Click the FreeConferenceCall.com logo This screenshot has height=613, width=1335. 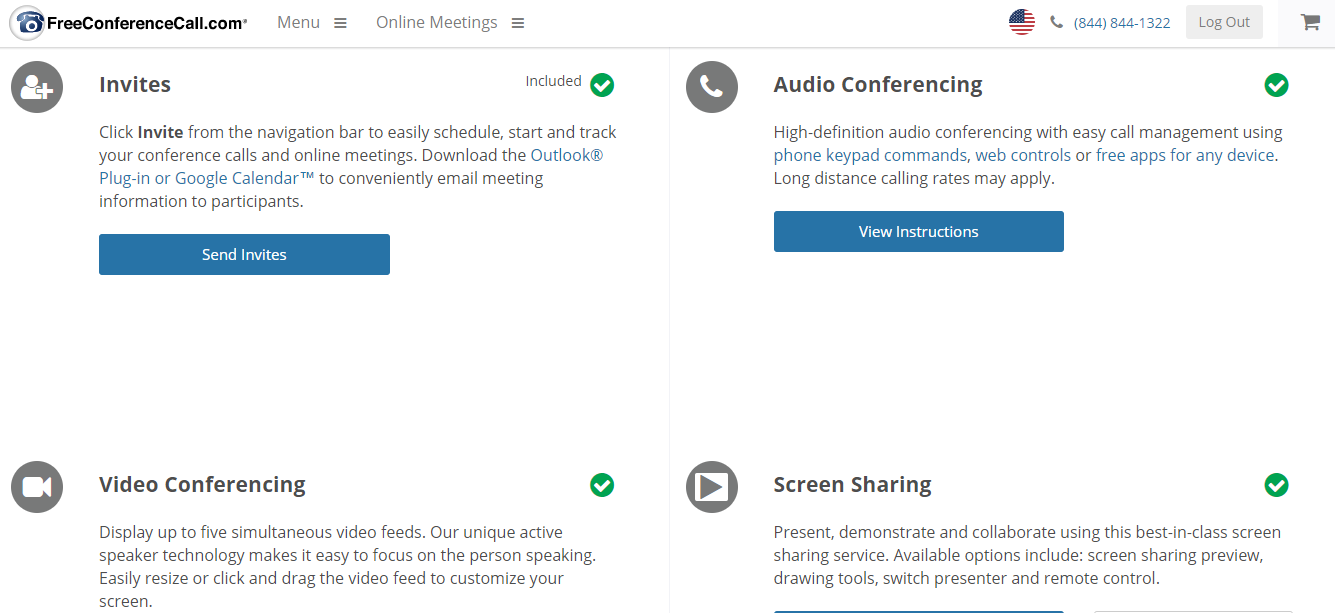[128, 23]
